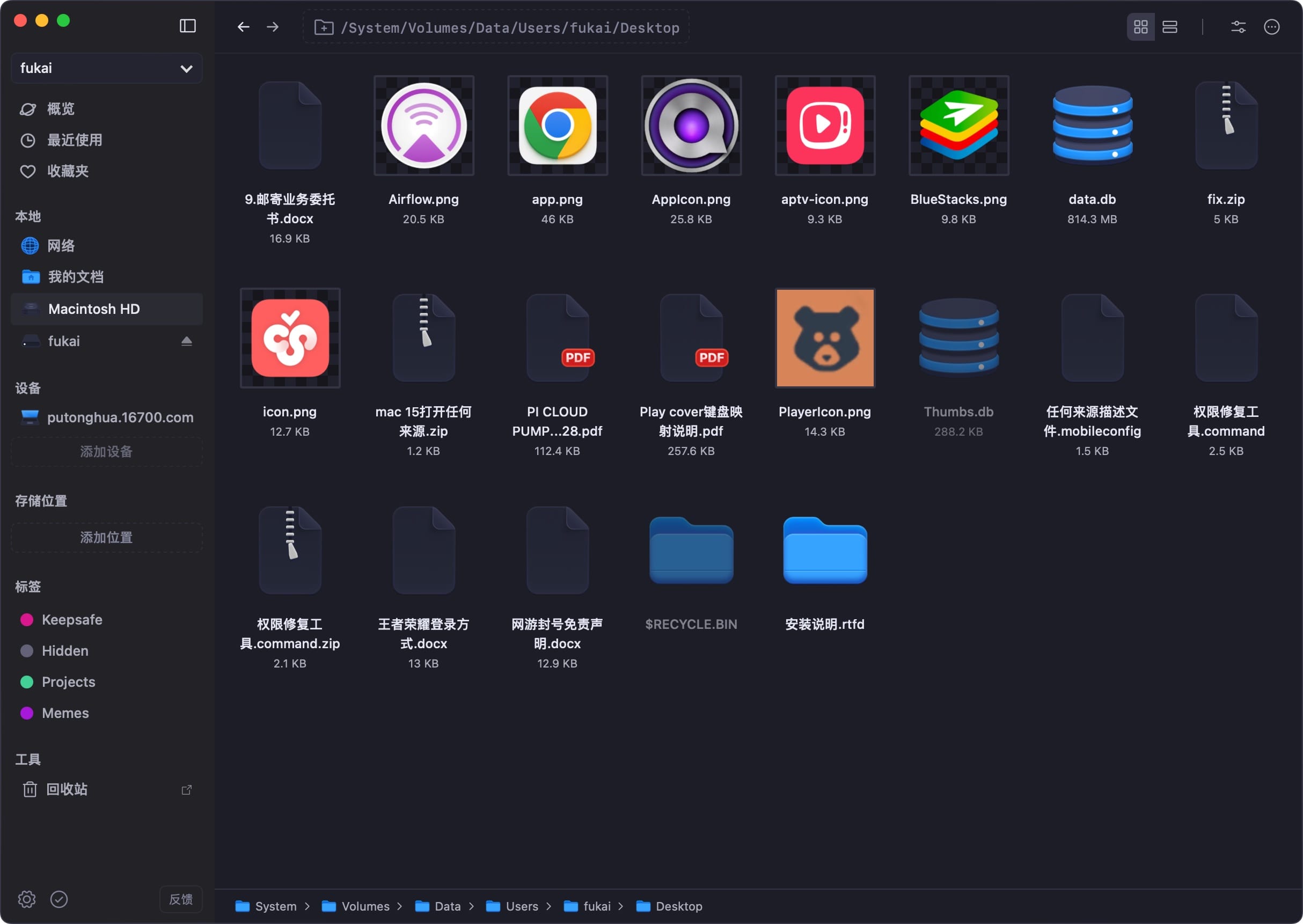Switch to grid view
Viewport: 1303px width, 924px height.
click(1140, 27)
